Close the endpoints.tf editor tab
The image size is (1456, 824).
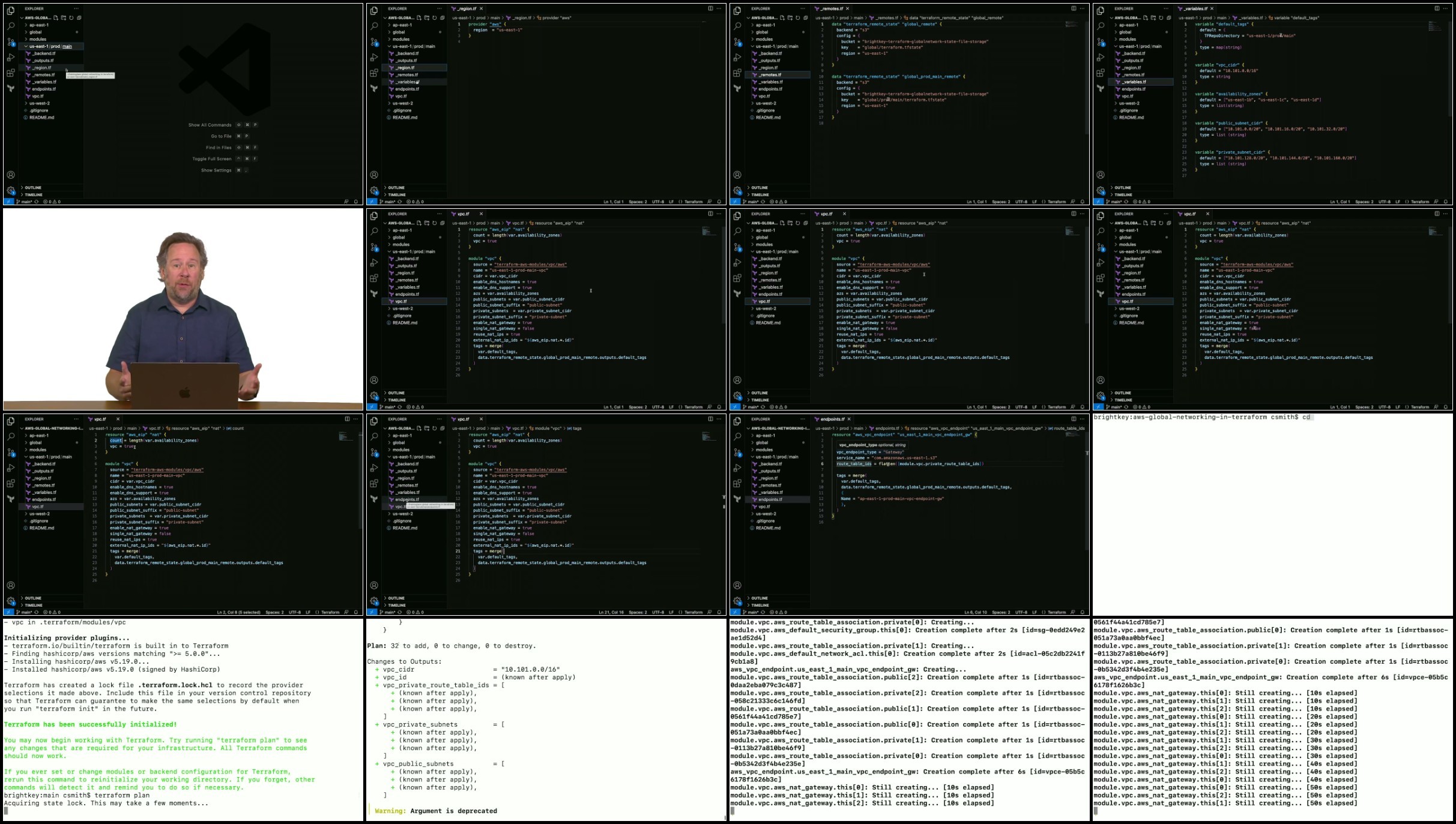[849, 419]
